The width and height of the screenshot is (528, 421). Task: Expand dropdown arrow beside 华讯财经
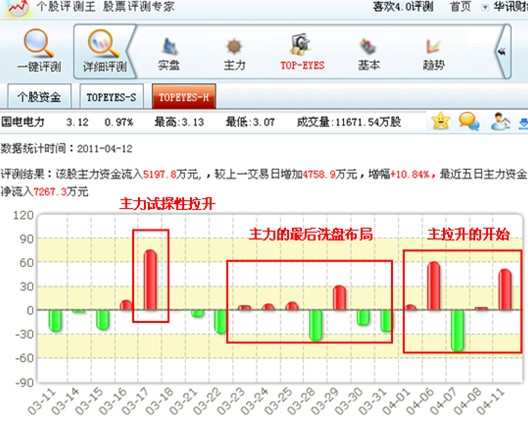click(485, 7)
